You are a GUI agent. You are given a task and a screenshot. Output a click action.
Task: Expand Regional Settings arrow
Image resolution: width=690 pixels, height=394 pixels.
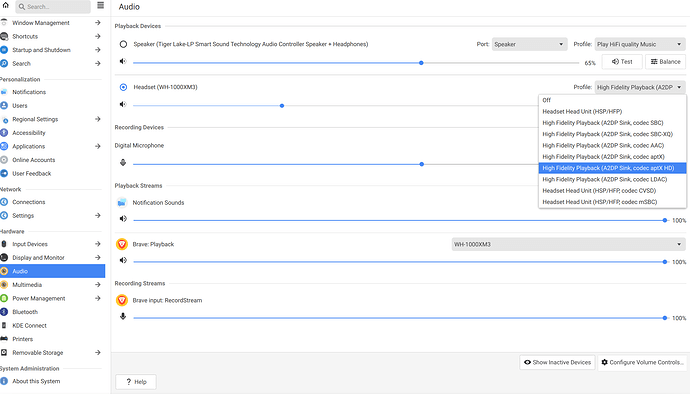point(98,119)
